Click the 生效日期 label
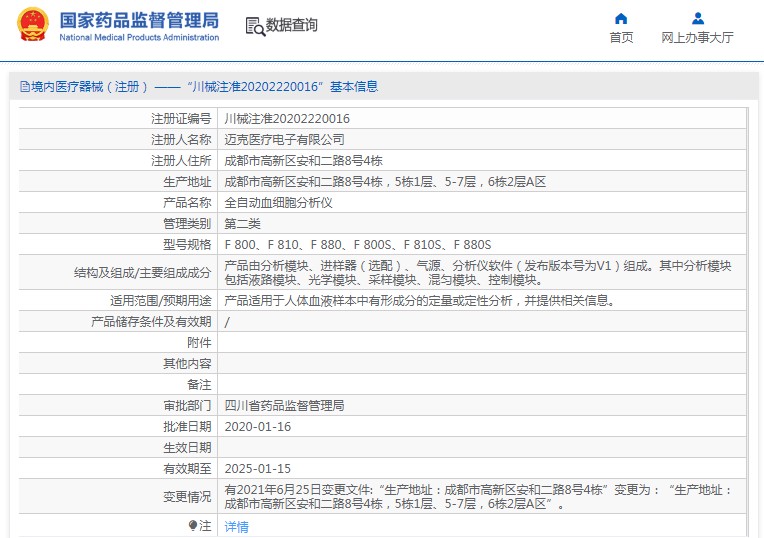The image size is (764, 538). [x=187, y=448]
